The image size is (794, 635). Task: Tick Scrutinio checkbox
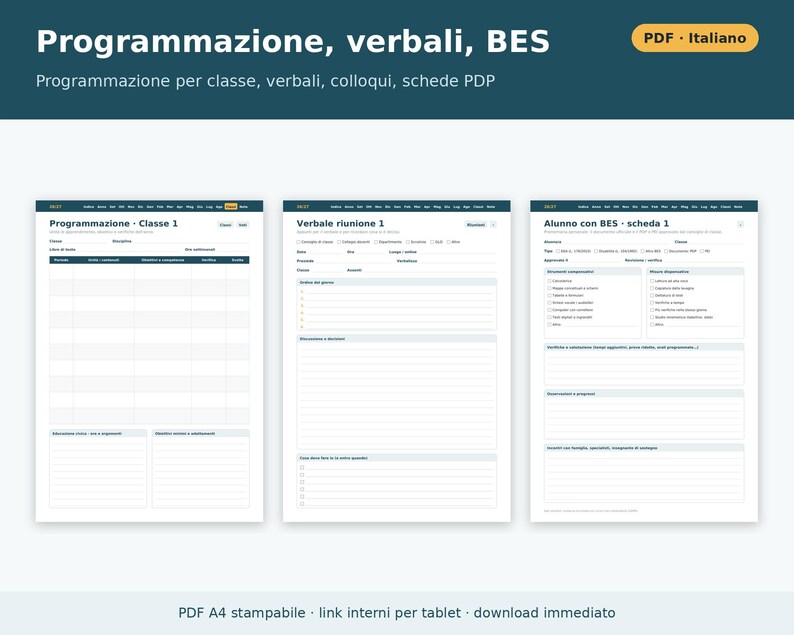[x=408, y=242]
